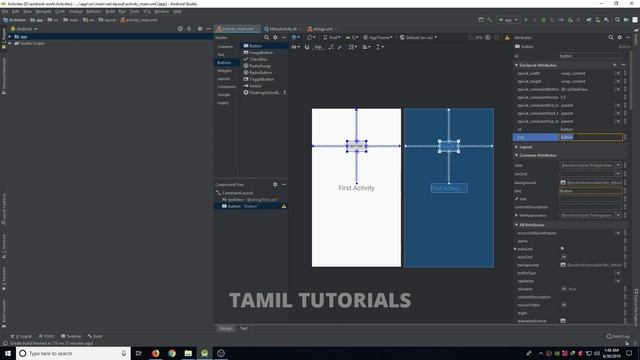
Task: Open Windows Start menu
Action: 8,353
